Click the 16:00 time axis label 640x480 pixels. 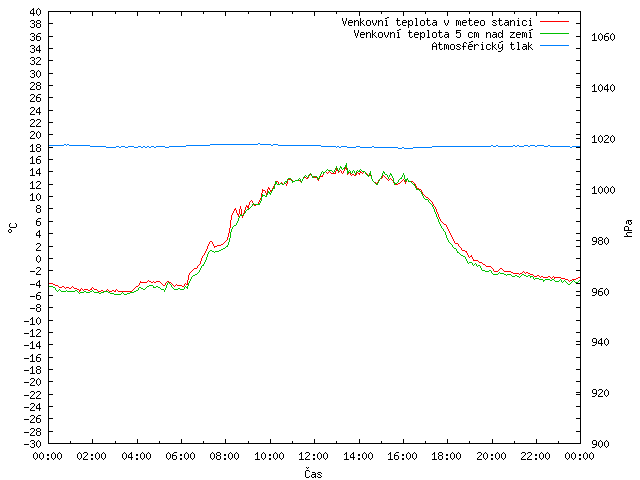[x=402, y=456]
